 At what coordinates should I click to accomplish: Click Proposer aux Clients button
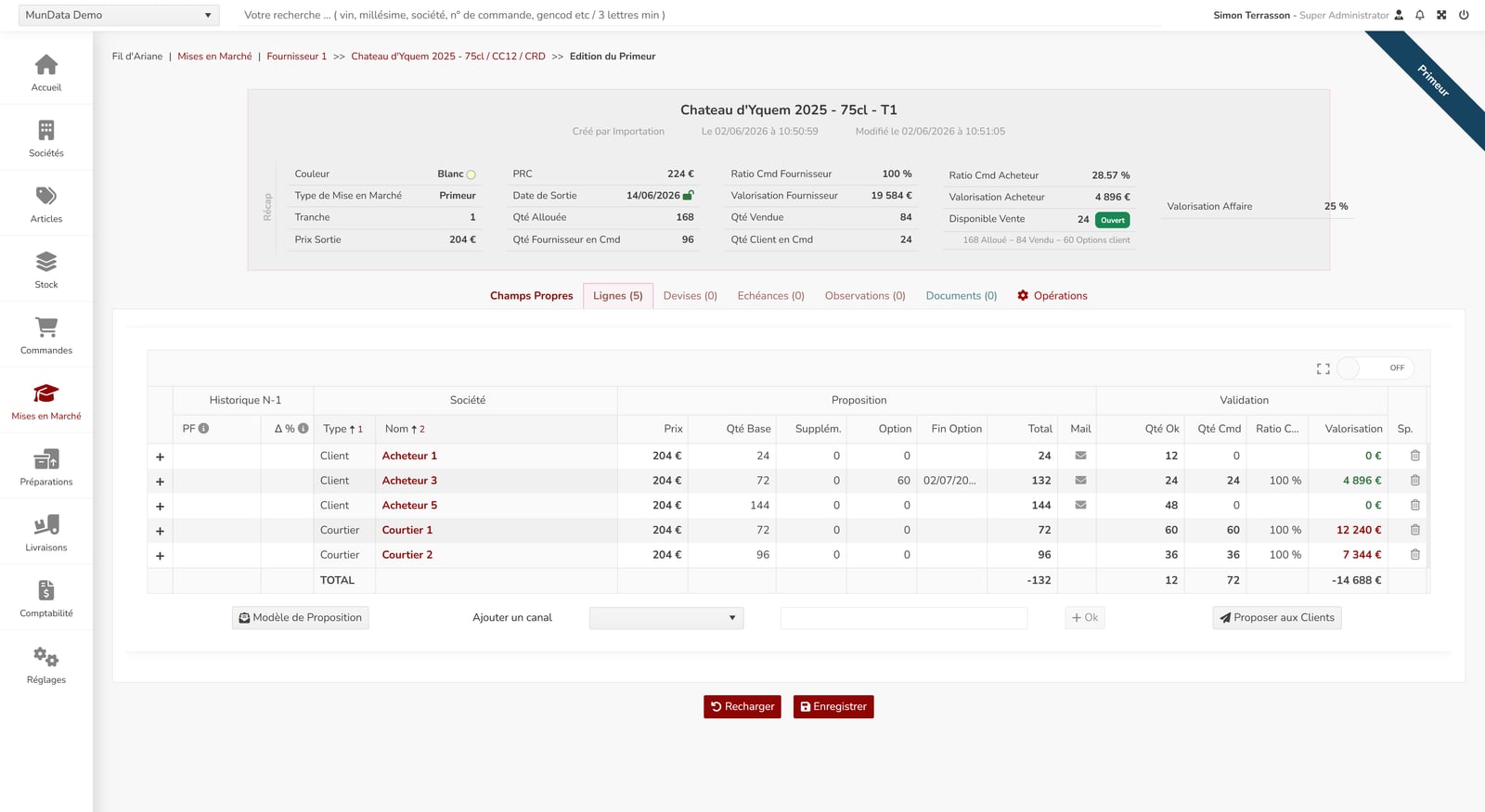(1277, 618)
